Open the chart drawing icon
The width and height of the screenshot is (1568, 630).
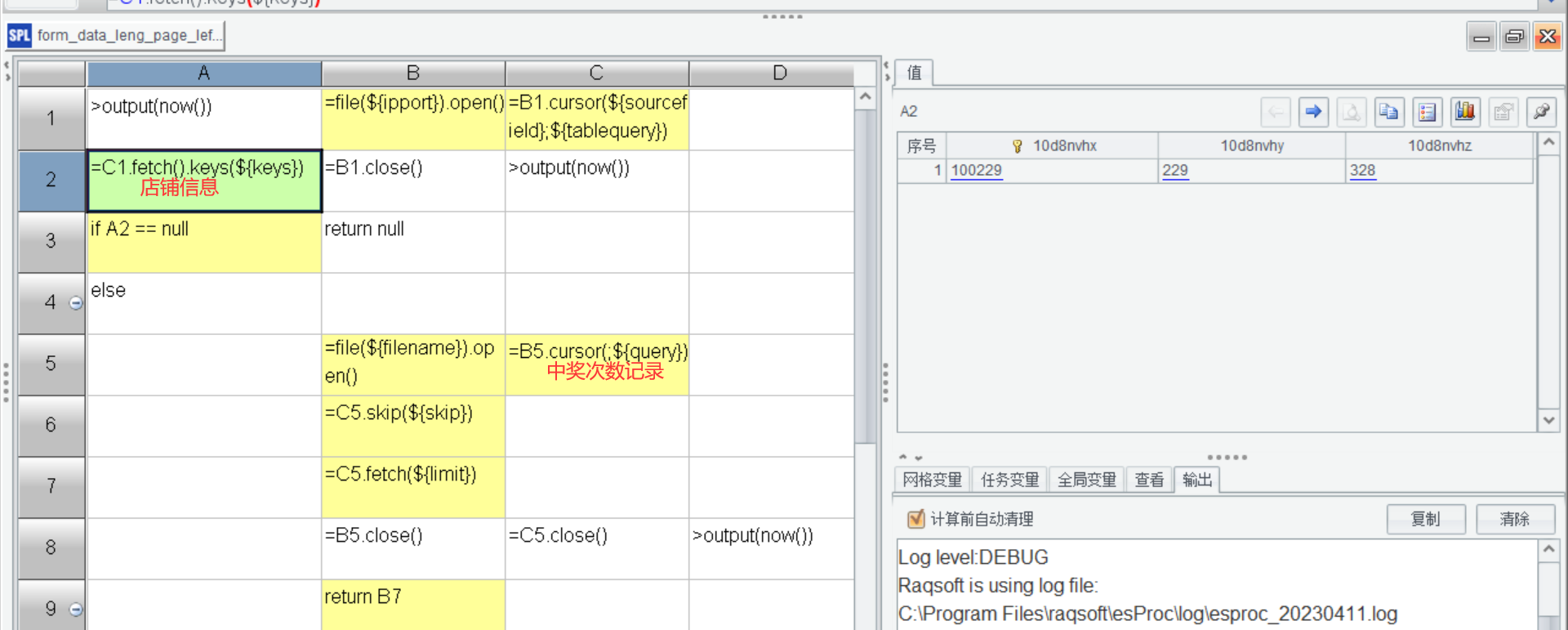[1464, 112]
